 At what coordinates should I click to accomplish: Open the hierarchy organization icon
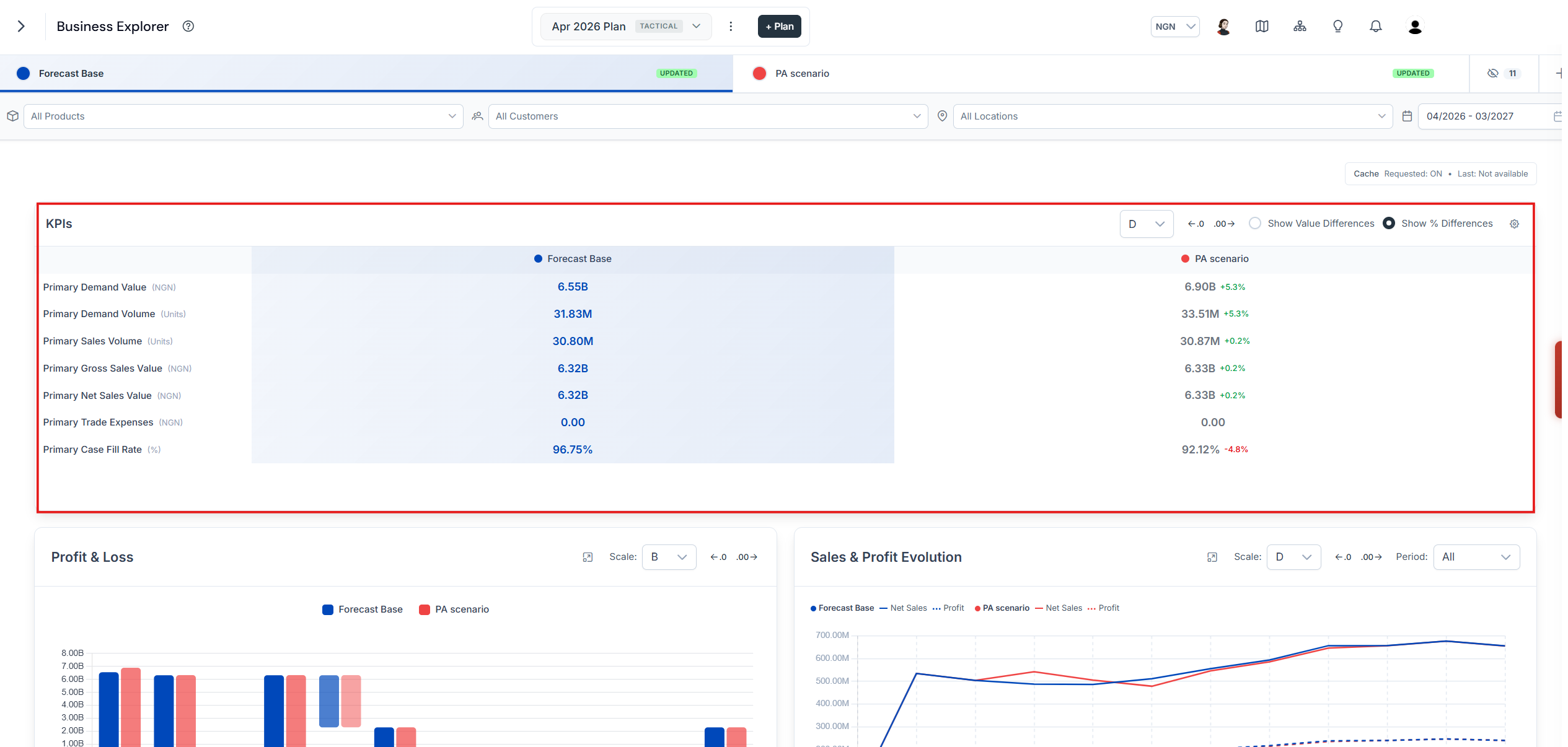[1300, 26]
